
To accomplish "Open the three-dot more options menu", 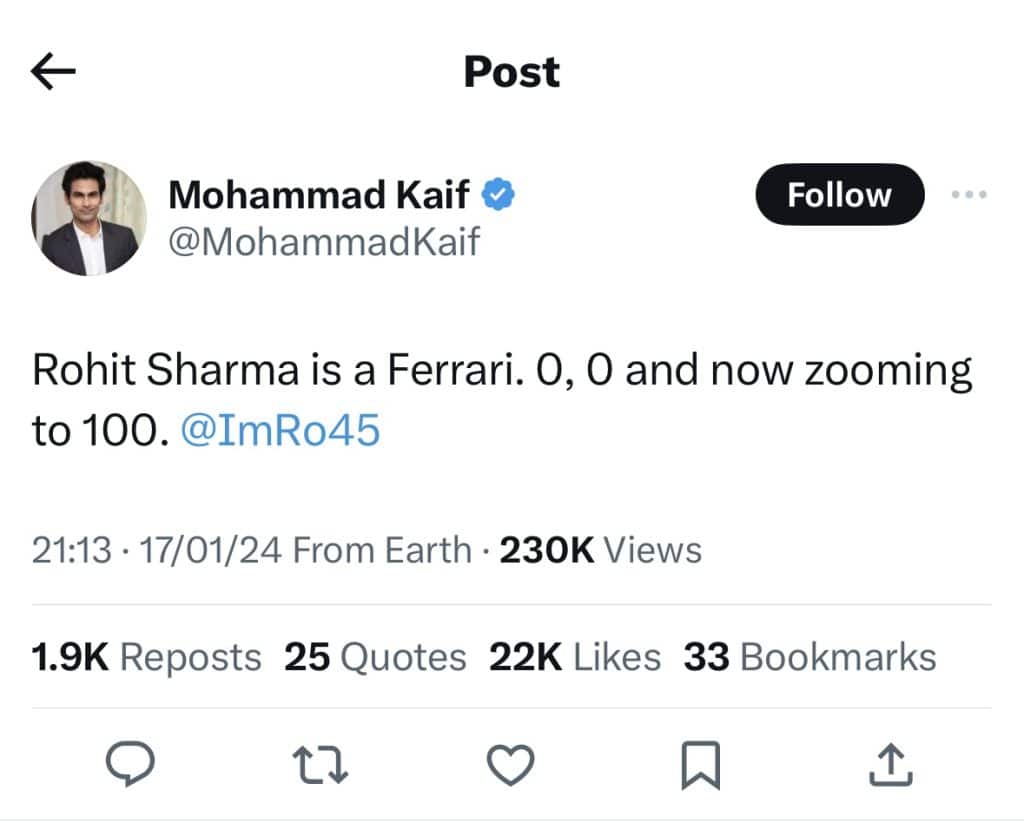I will click(969, 195).
